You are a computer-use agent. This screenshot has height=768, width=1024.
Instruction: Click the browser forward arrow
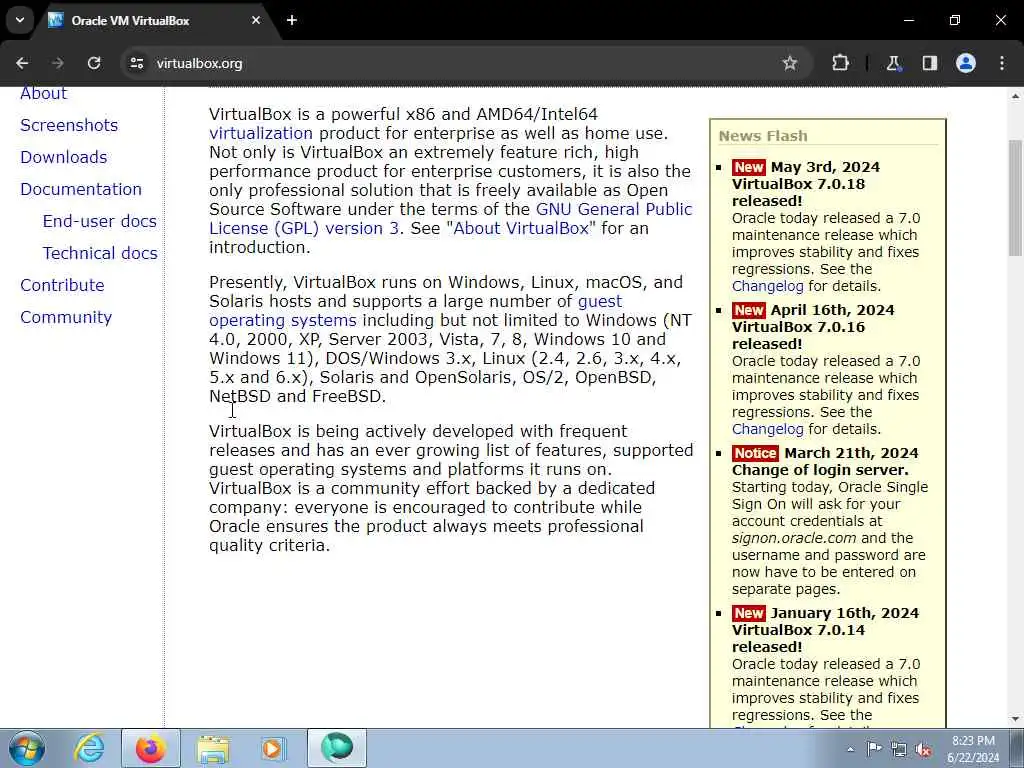[58, 63]
